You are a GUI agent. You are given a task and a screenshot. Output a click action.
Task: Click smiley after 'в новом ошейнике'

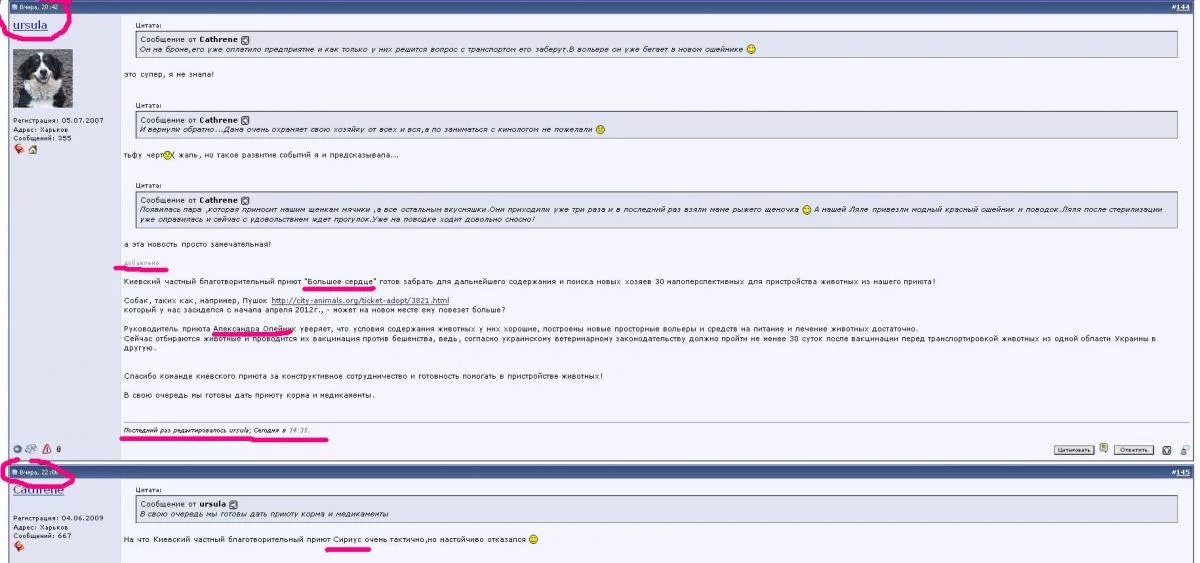click(x=751, y=49)
